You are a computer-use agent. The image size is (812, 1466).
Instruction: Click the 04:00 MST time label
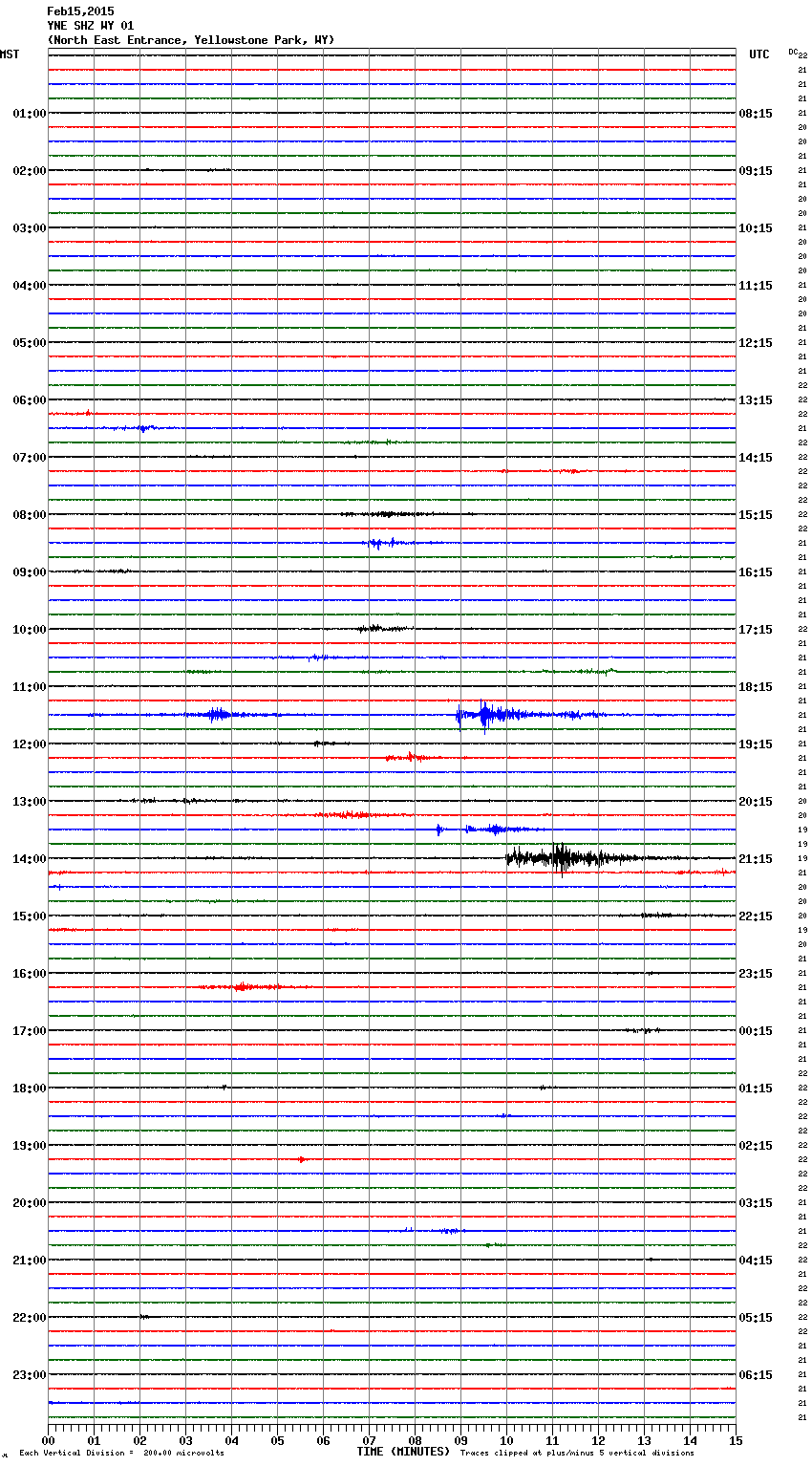tap(29, 286)
